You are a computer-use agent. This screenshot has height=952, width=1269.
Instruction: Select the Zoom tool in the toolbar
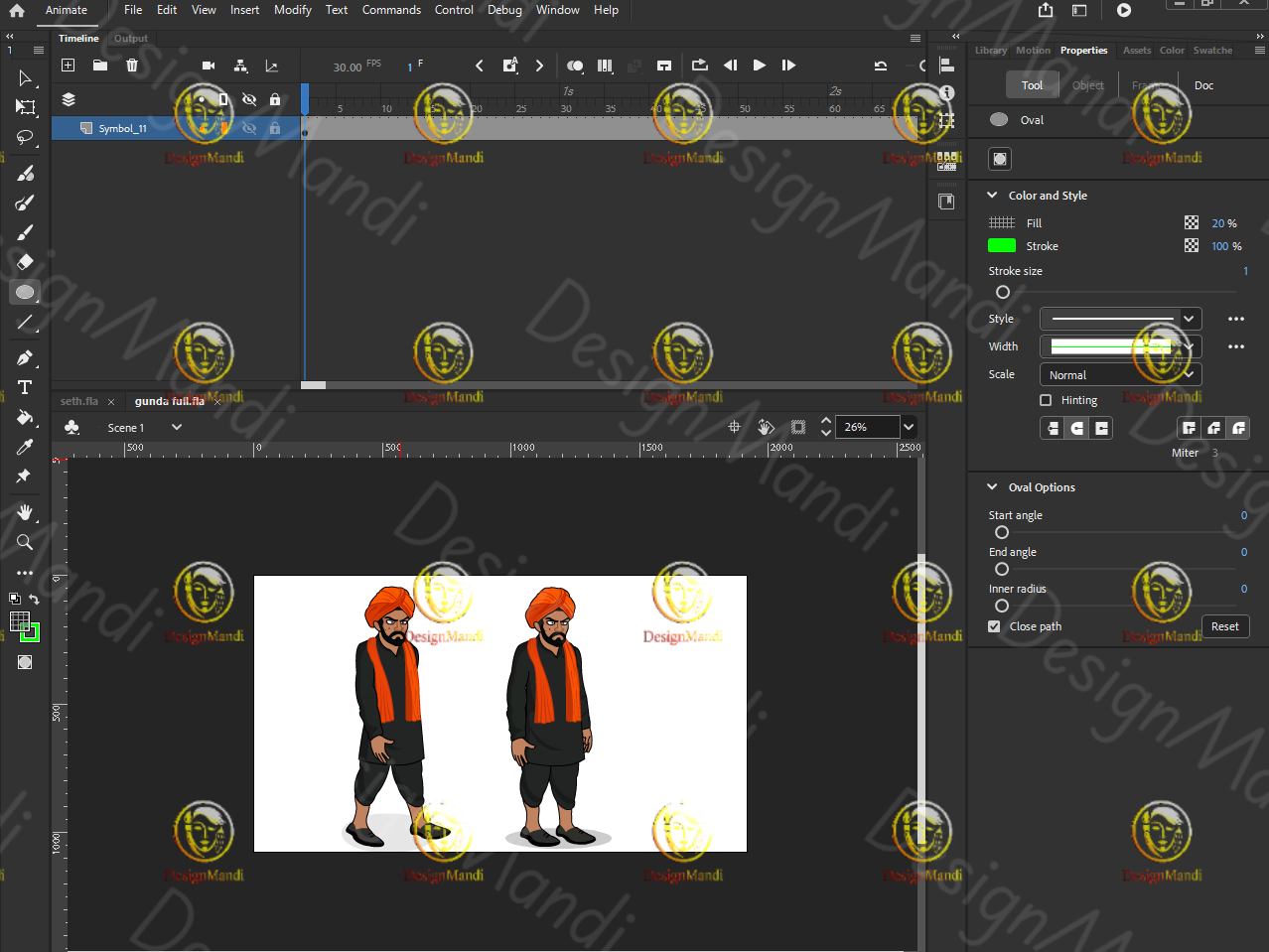(x=25, y=542)
